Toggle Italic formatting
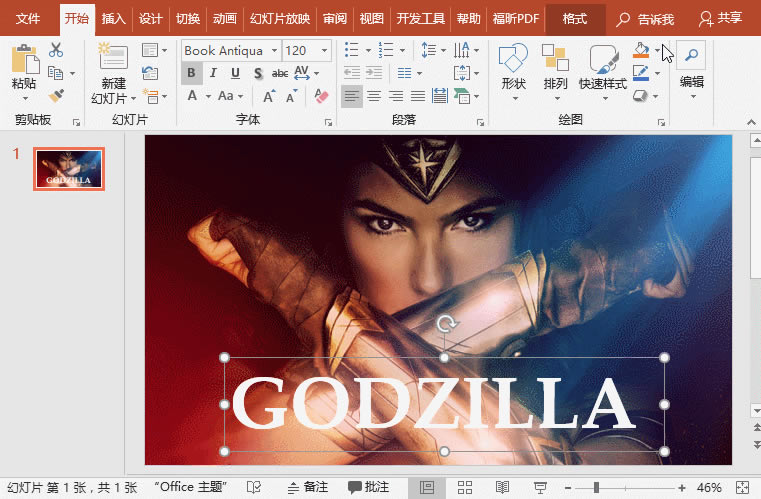 tap(213, 73)
